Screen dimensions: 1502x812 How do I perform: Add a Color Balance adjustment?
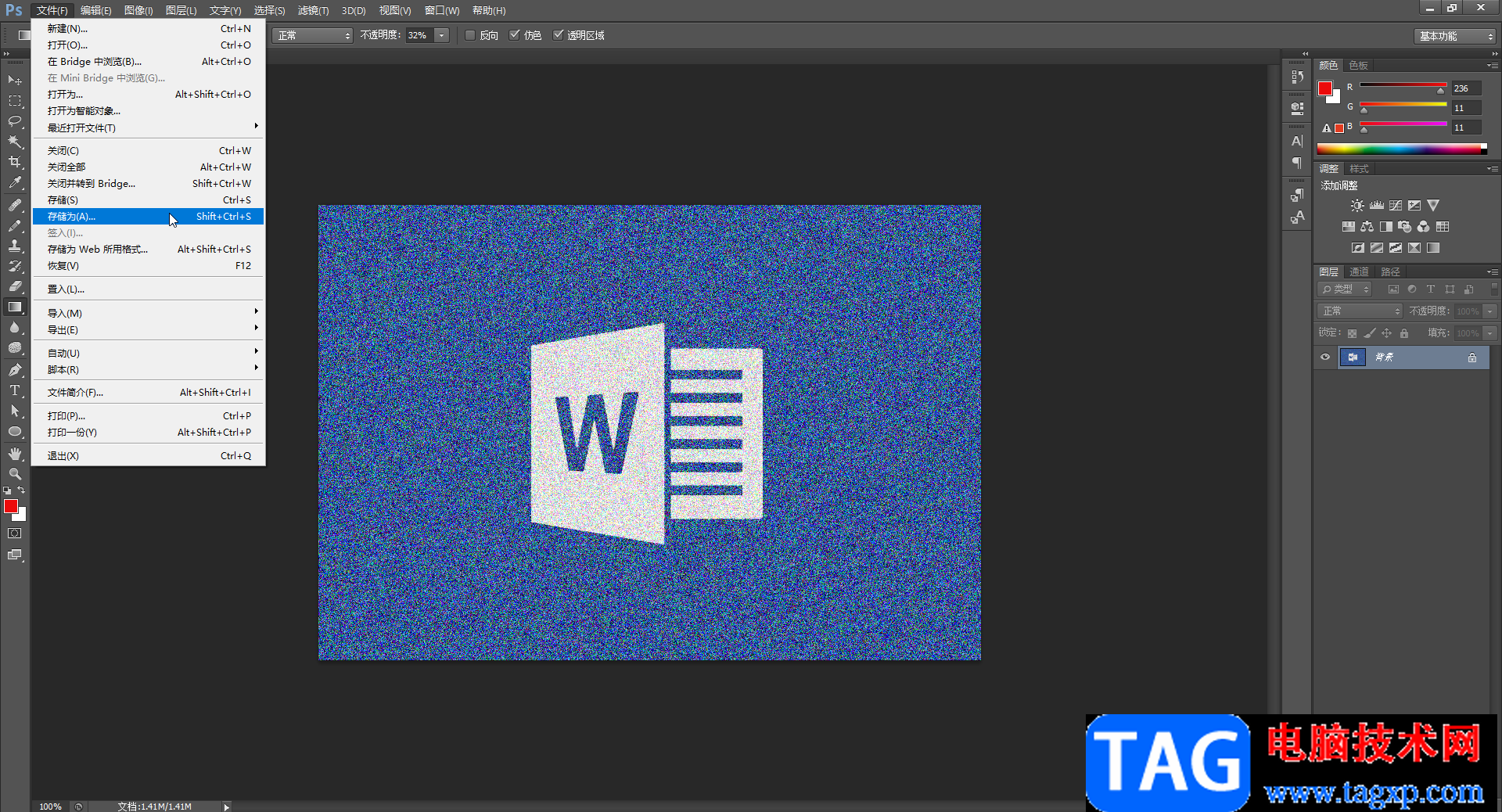[1367, 227]
